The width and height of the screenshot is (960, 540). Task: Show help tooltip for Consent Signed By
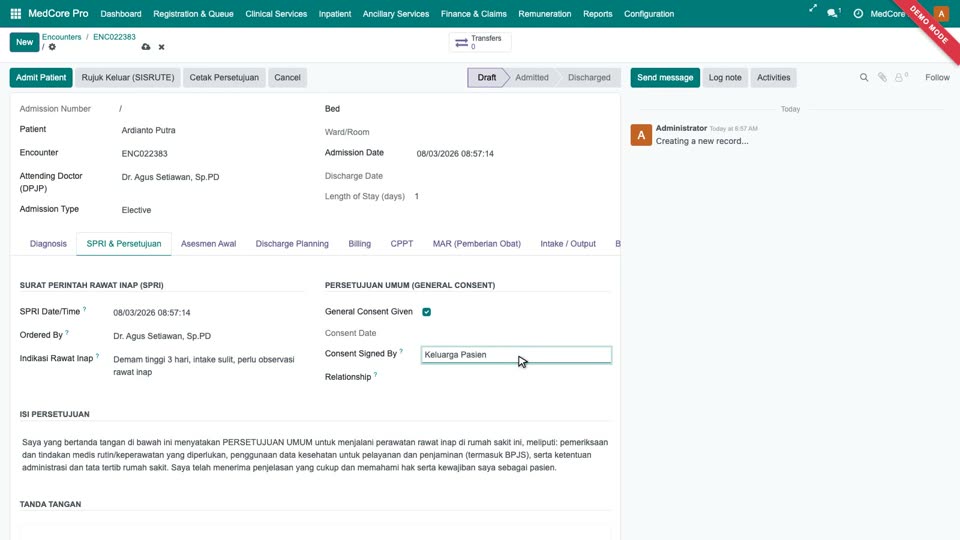[401, 351]
